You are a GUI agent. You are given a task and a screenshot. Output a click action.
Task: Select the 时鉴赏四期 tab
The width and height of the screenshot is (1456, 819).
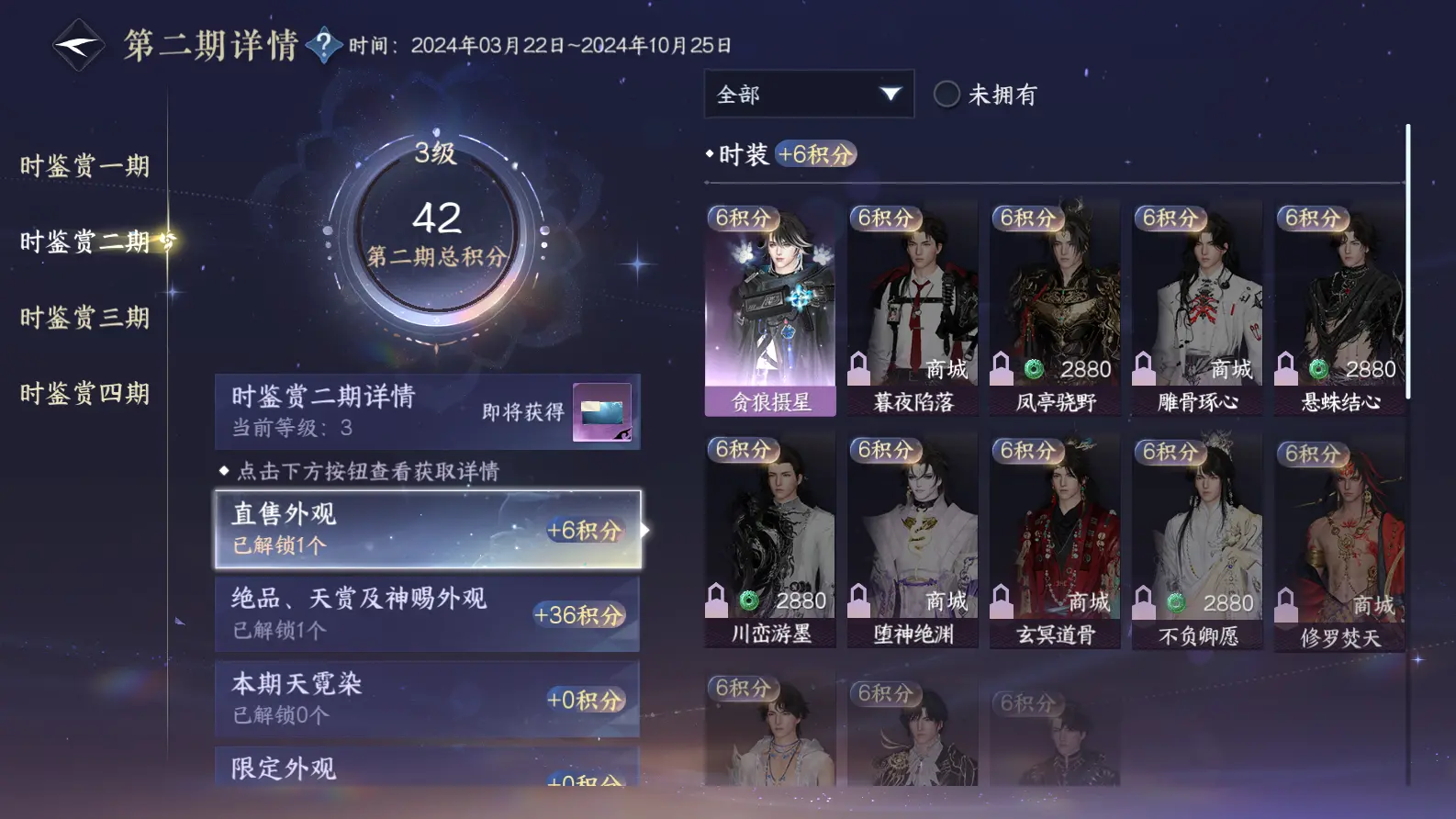point(84,394)
